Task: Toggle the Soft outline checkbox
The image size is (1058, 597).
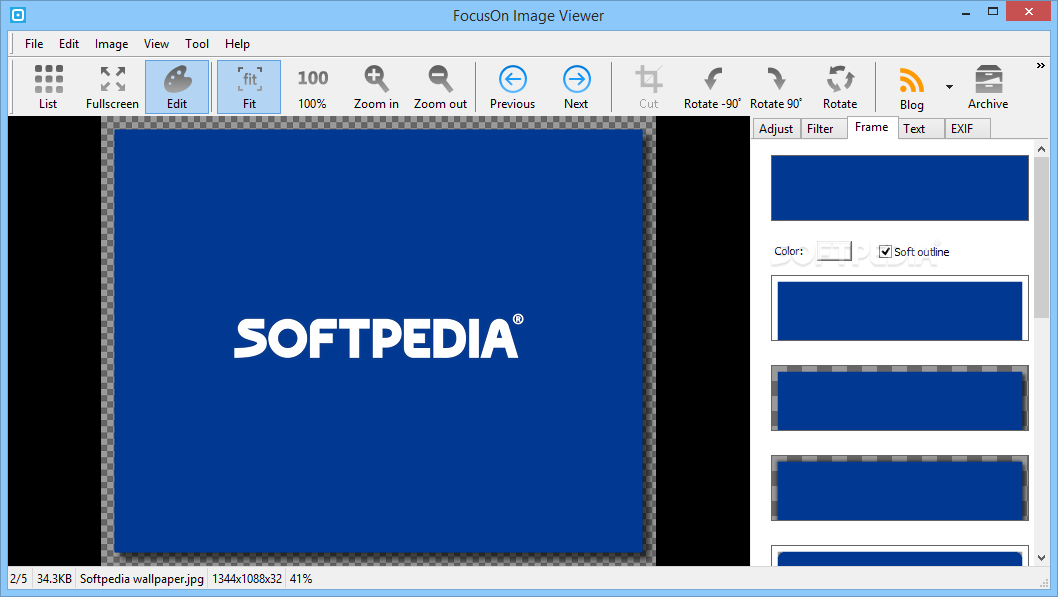Action: pos(885,252)
